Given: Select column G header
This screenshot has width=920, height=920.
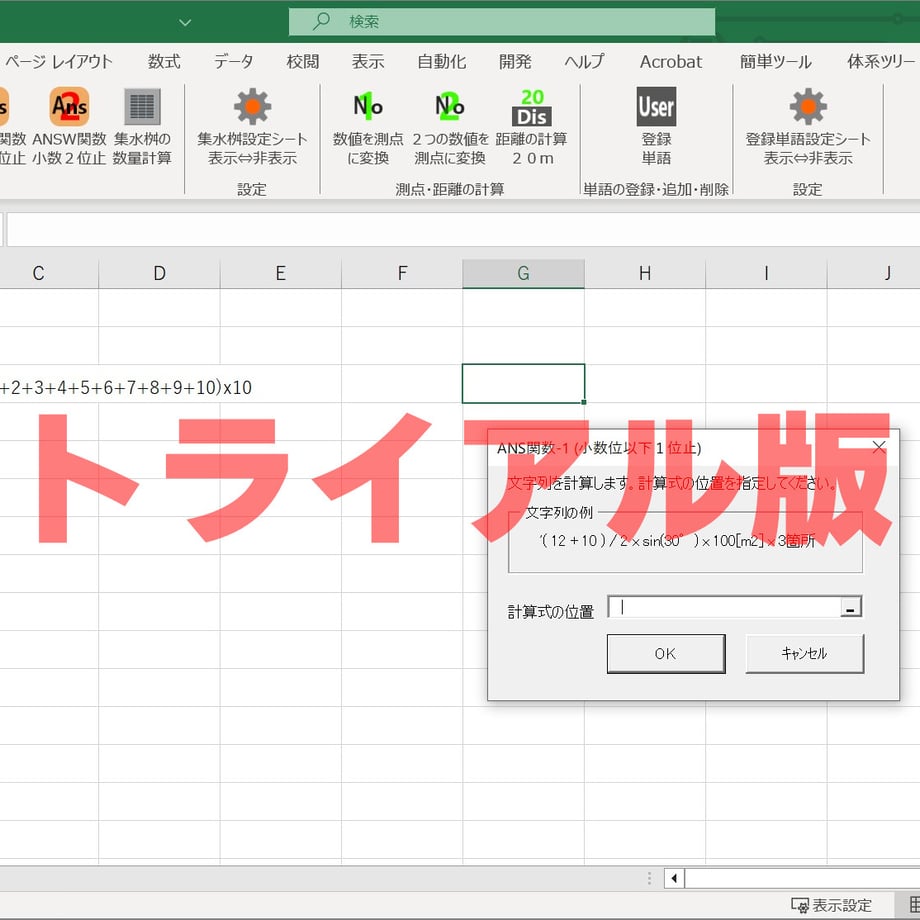Looking at the screenshot, I should (523, 273).
